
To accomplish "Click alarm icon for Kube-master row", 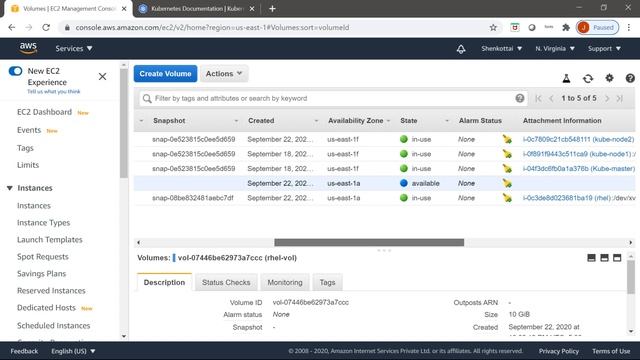I will tap(507, 169).
